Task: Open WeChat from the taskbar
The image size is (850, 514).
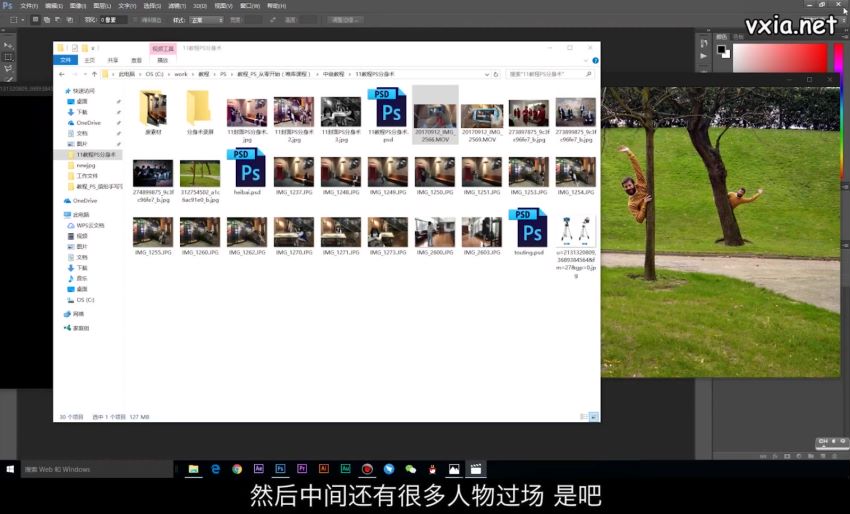Action: pos(410,469)
